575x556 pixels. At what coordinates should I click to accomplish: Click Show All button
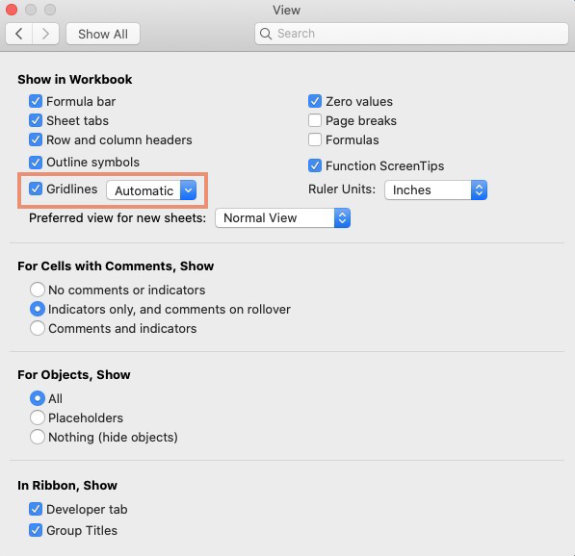[103, 34]
